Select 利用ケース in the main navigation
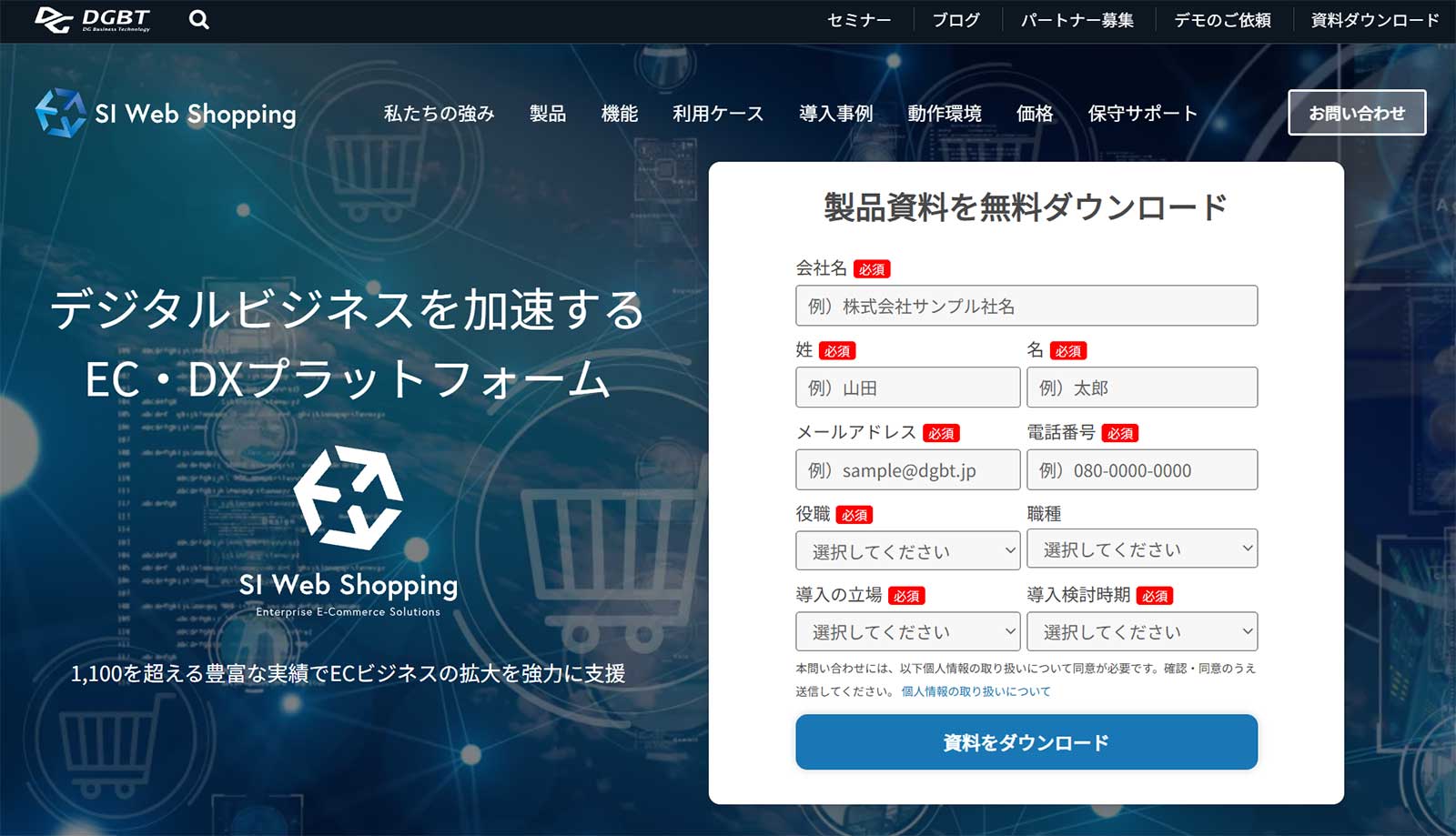This screenshot has height=836, width=1456. (x=718, y=114)
